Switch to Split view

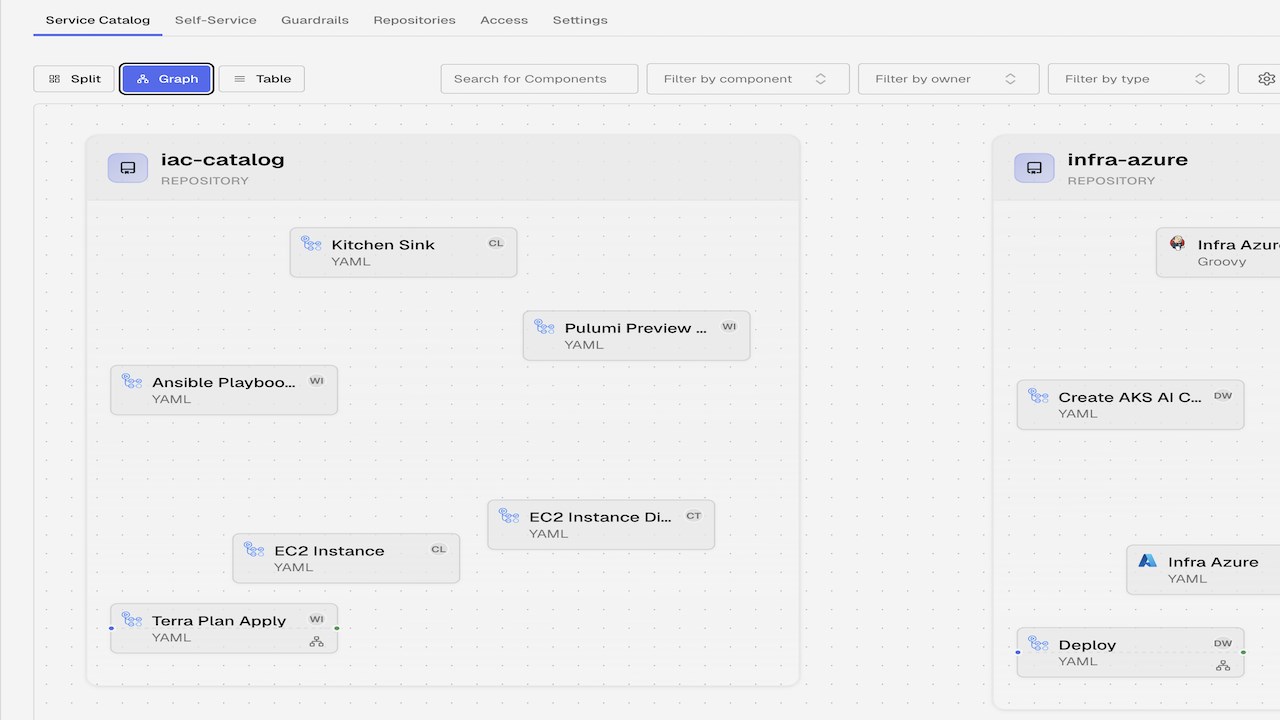tap(74, 79)
